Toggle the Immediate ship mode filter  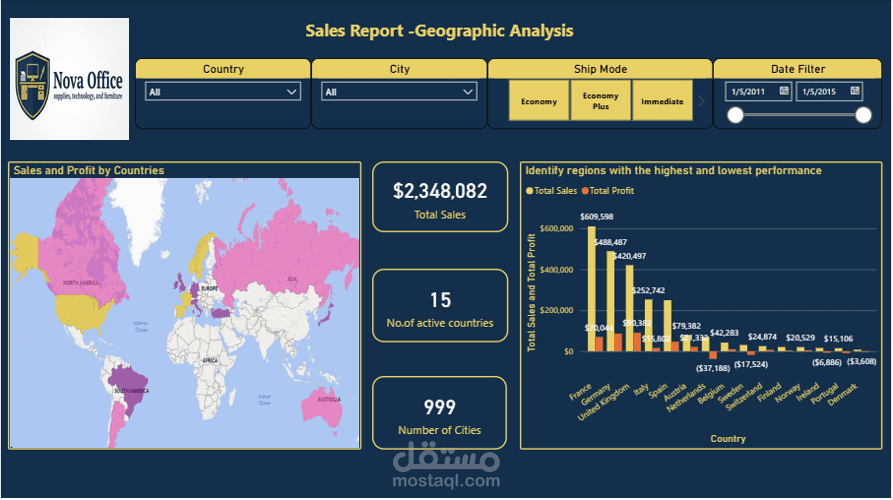click(x=662, y=101)
